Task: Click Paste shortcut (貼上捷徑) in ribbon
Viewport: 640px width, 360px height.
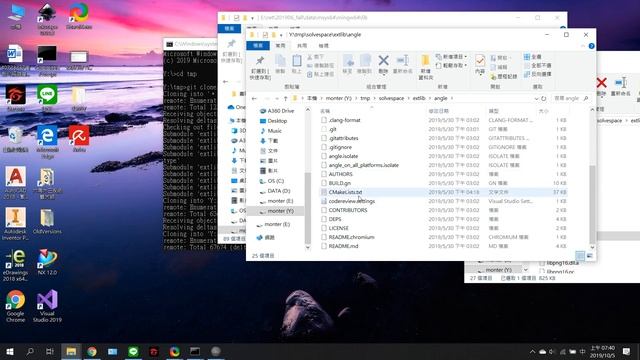Action: 320,74
